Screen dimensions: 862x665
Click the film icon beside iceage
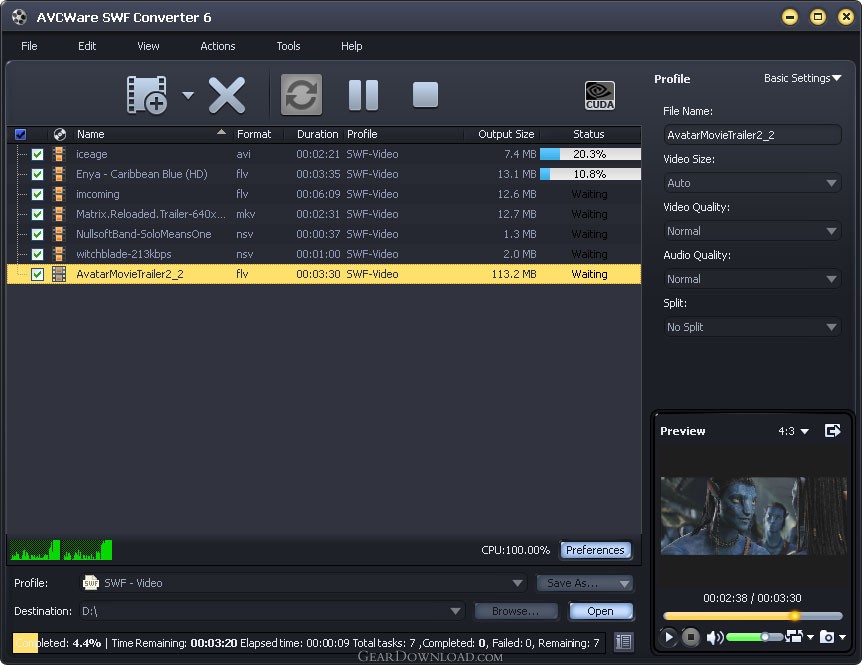(59, 154)
